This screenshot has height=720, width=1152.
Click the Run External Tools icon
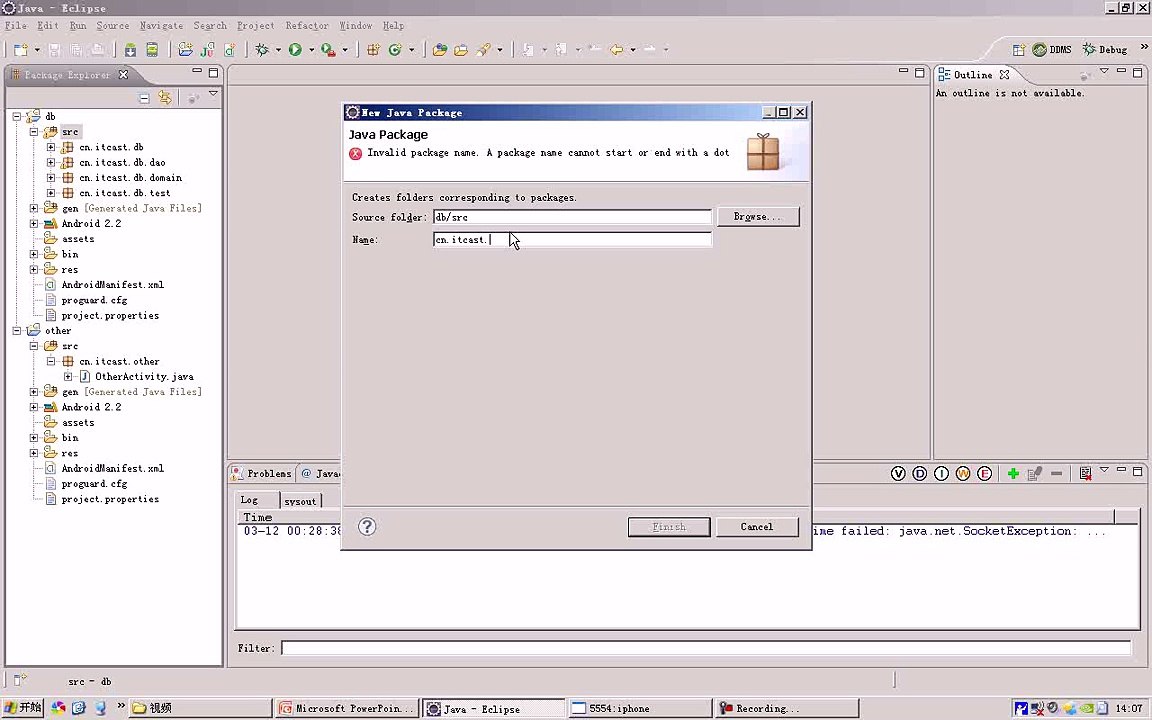click(x=328, y=50)
